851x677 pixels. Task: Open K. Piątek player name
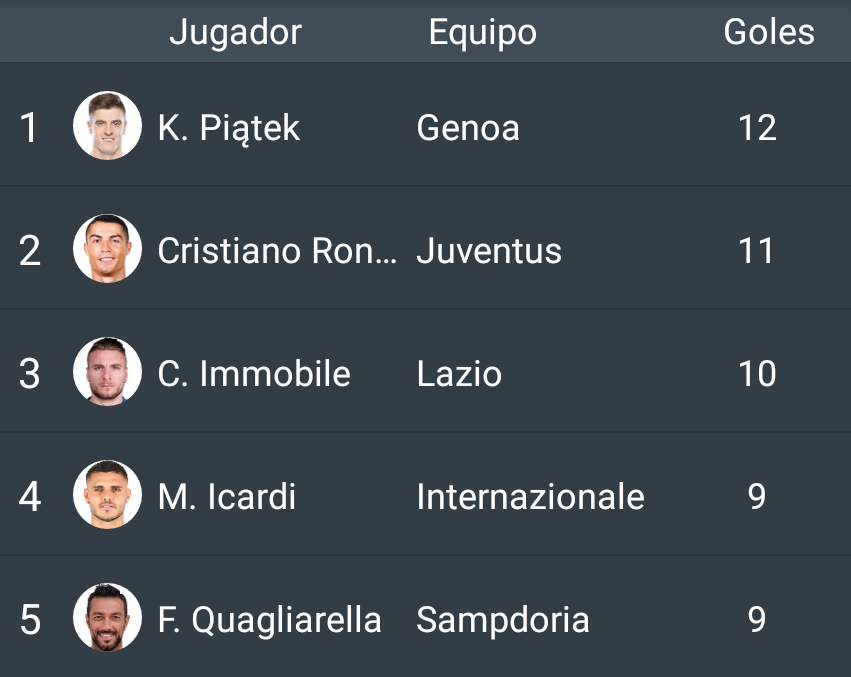point(228,129)
